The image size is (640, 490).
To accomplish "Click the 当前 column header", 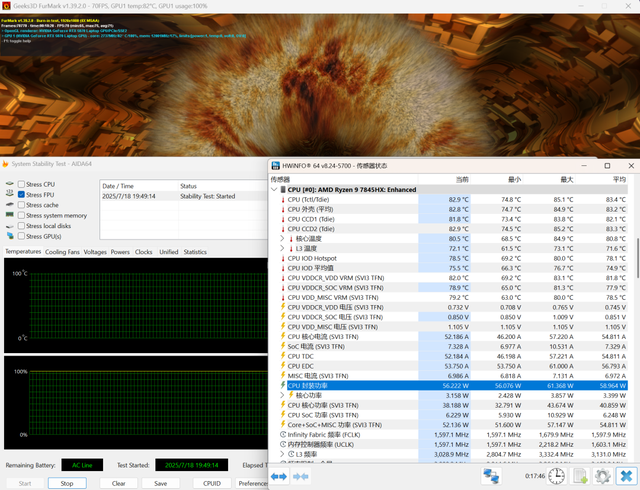I will (x=444, y=179).
